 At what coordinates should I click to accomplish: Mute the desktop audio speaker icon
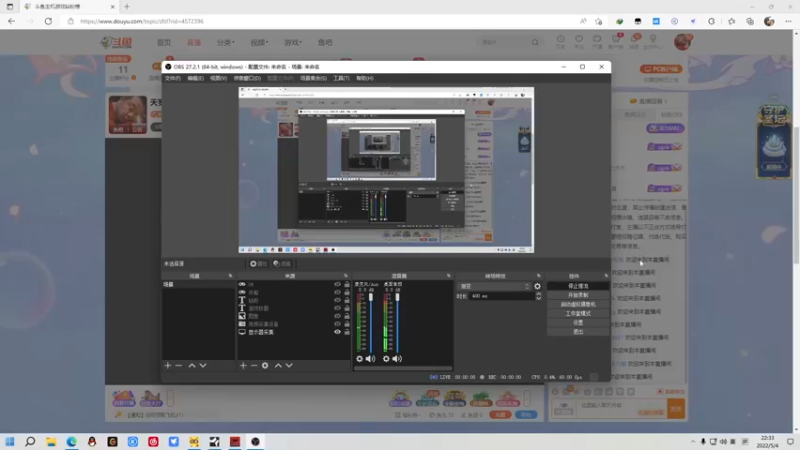coord(397,359)
